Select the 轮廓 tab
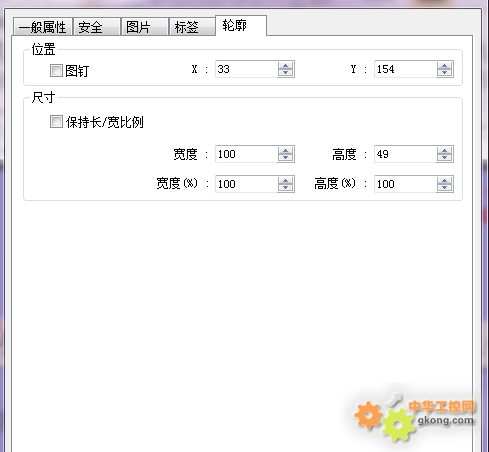 [x=241, y=25]
